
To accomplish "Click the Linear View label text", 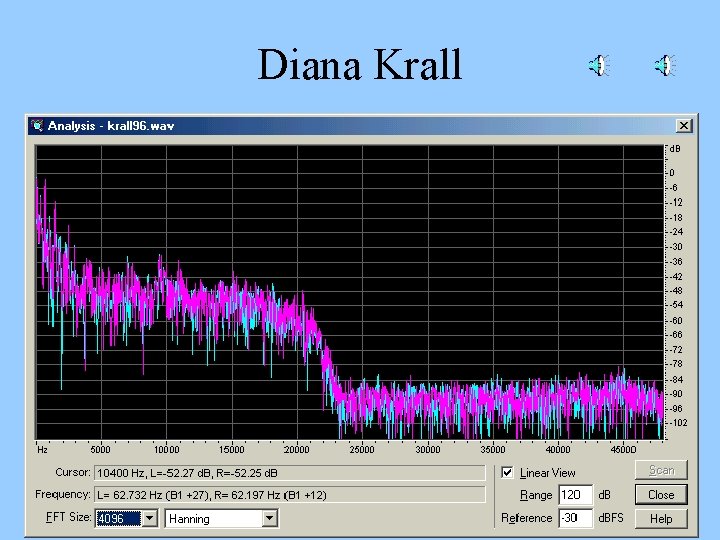I will click(x=547, y=473).
